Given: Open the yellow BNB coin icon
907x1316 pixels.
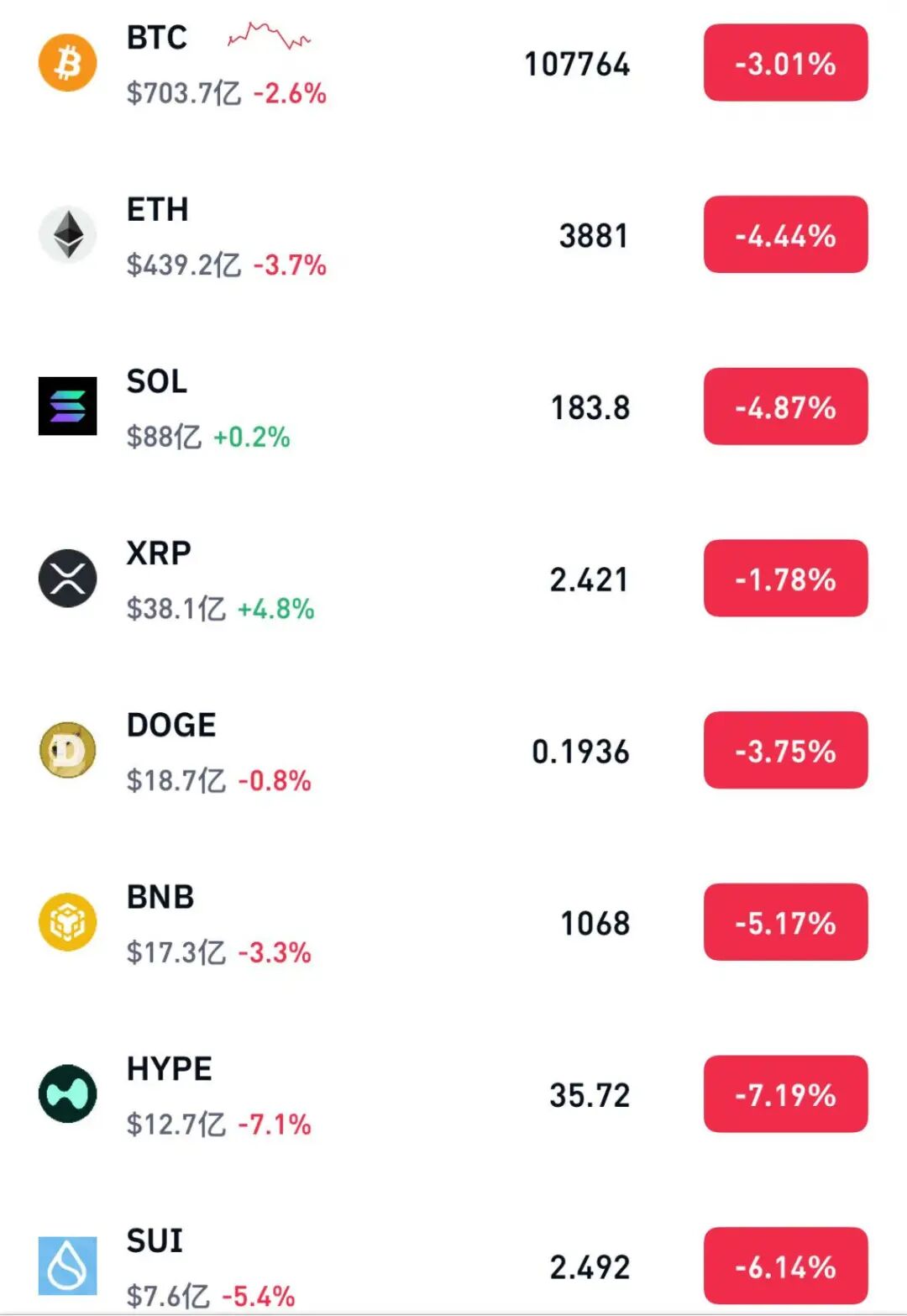Looking at the screenshot, I should coord(68,922).
